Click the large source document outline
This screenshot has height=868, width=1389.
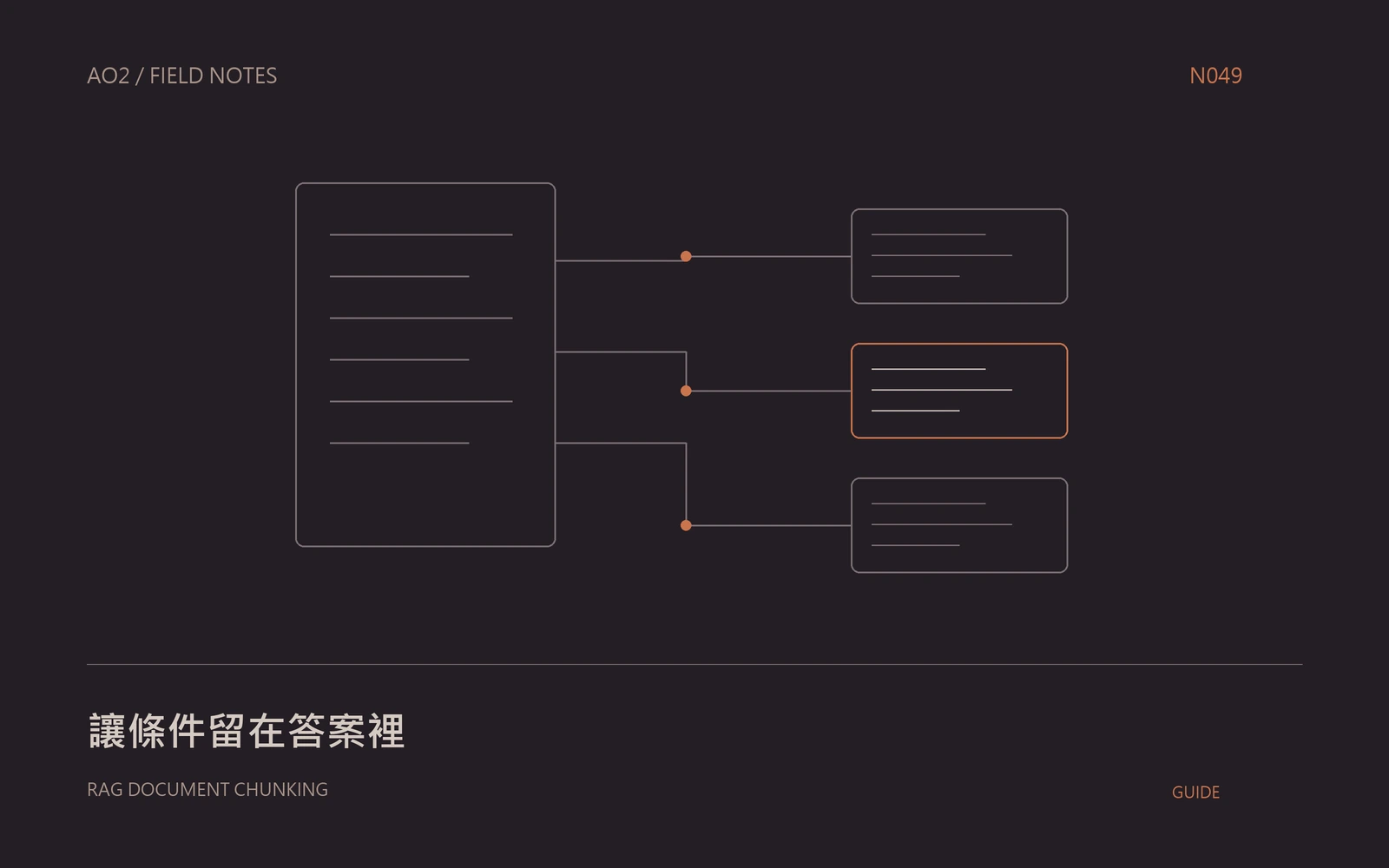425,365
